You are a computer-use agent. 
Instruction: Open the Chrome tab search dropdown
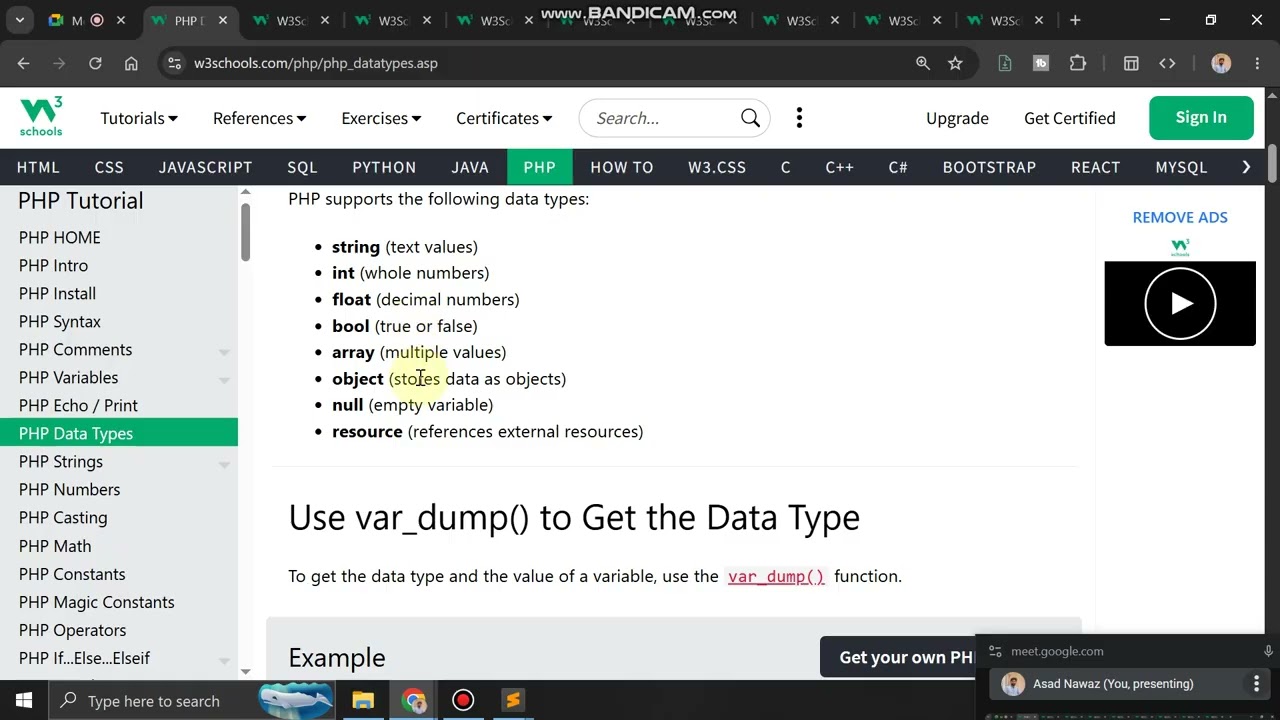tap(20, 20)
